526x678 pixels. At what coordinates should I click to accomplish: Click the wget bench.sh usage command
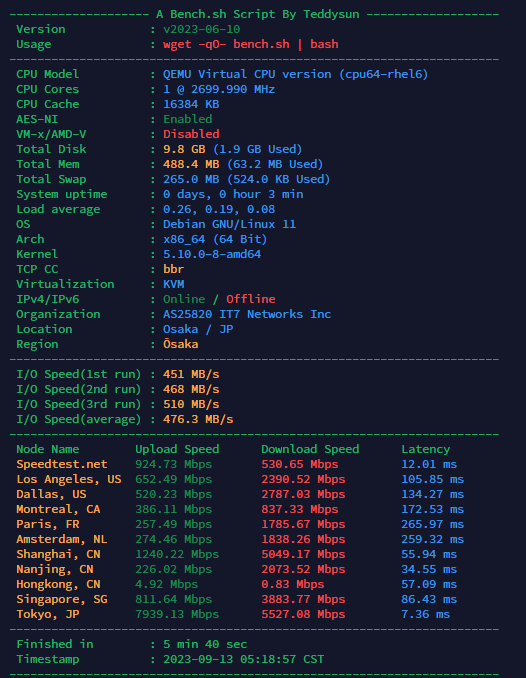coord(251,44)
